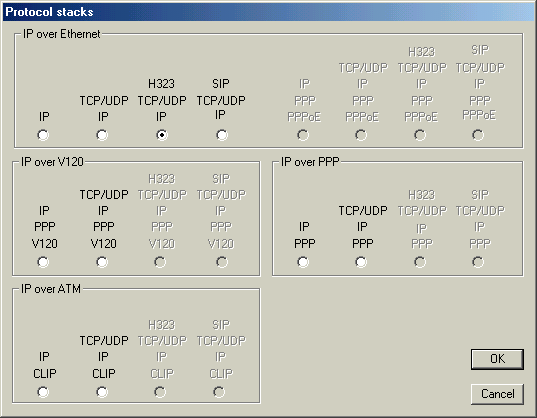Choose SIP over V120 radio button

coord(222,262)
